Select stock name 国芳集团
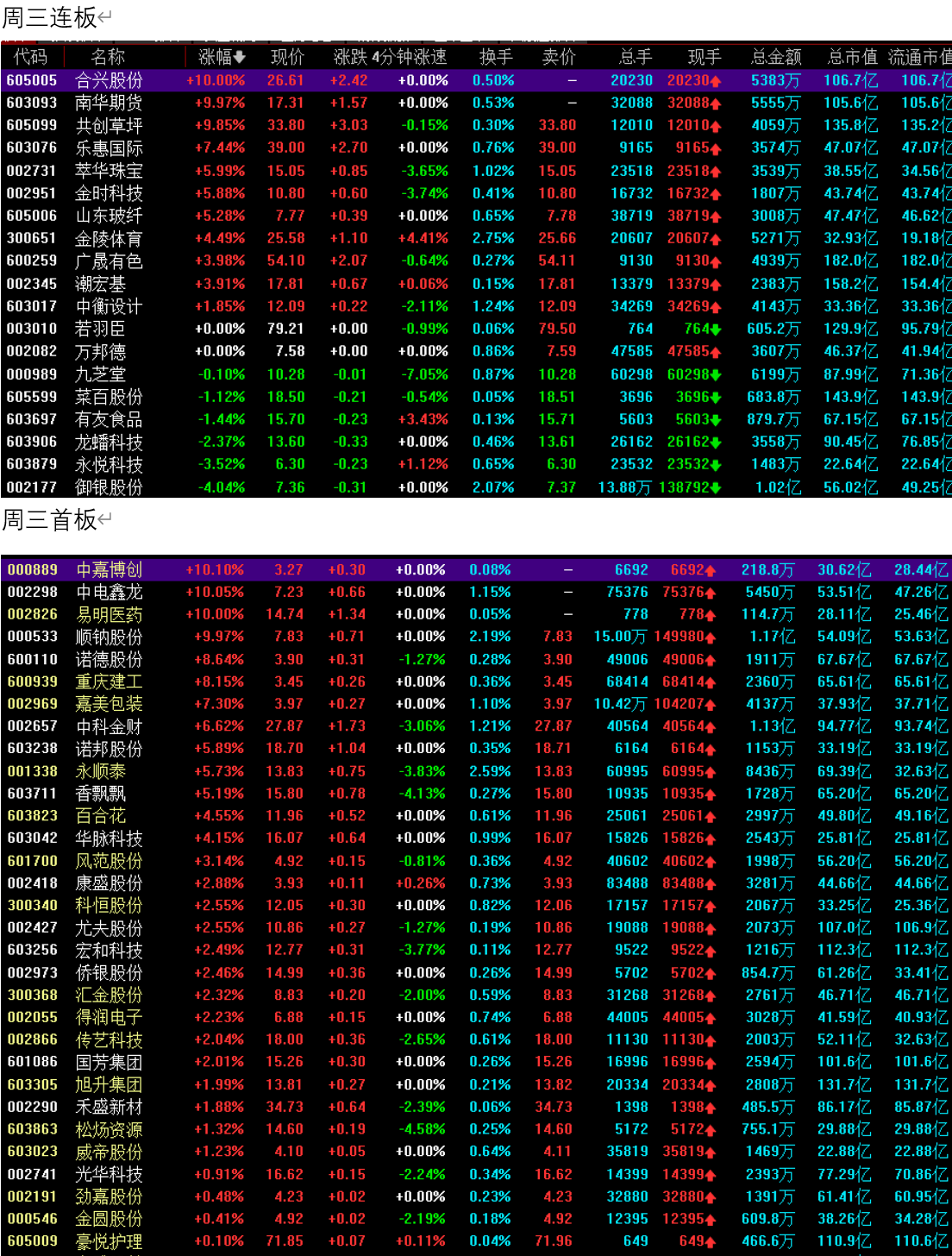This screenshot has width=952, height=1256. 109,1062
